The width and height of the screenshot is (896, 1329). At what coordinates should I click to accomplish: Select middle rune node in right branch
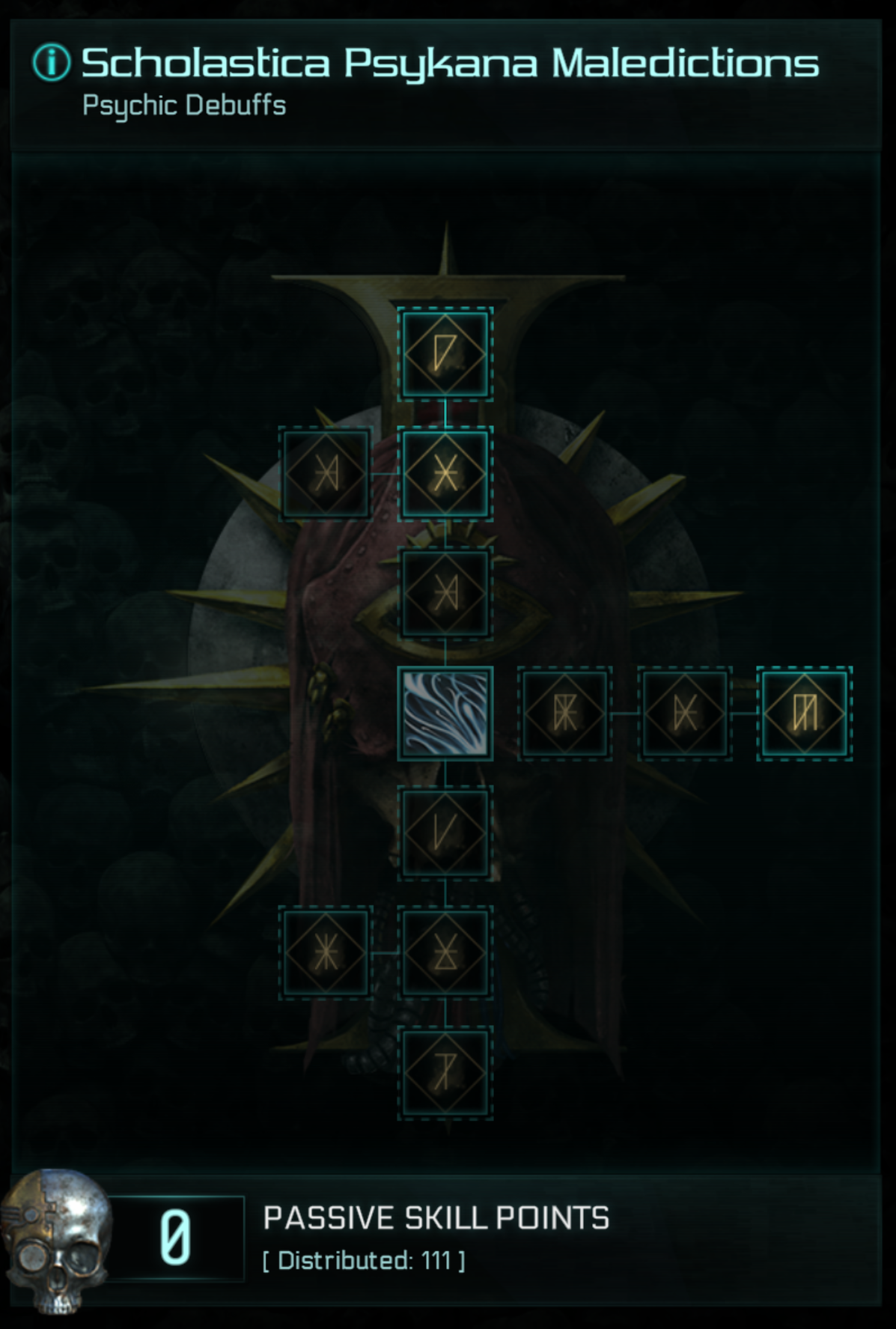click(685, 714)
